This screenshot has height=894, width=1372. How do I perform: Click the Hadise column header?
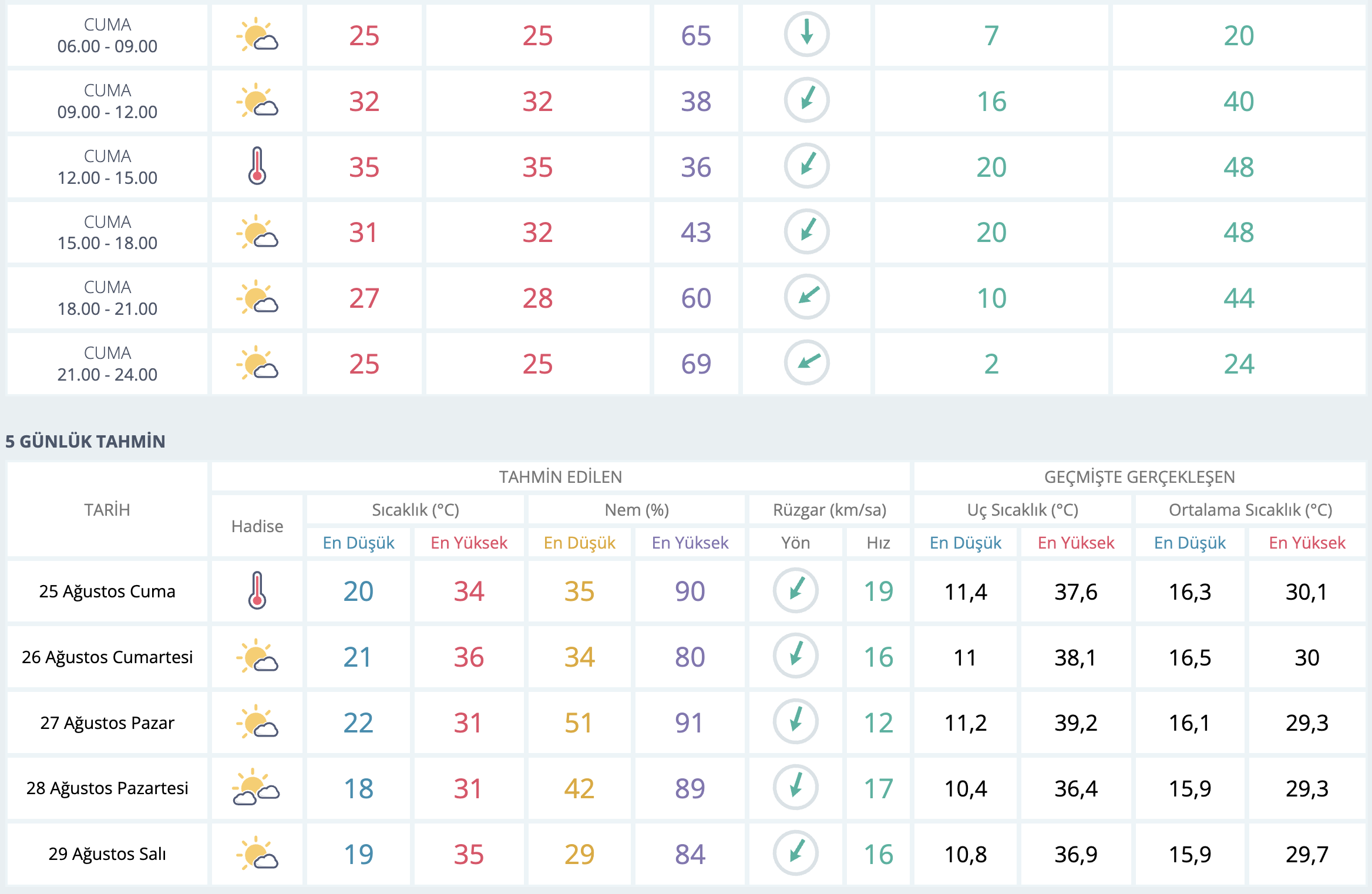click(257, 526)
